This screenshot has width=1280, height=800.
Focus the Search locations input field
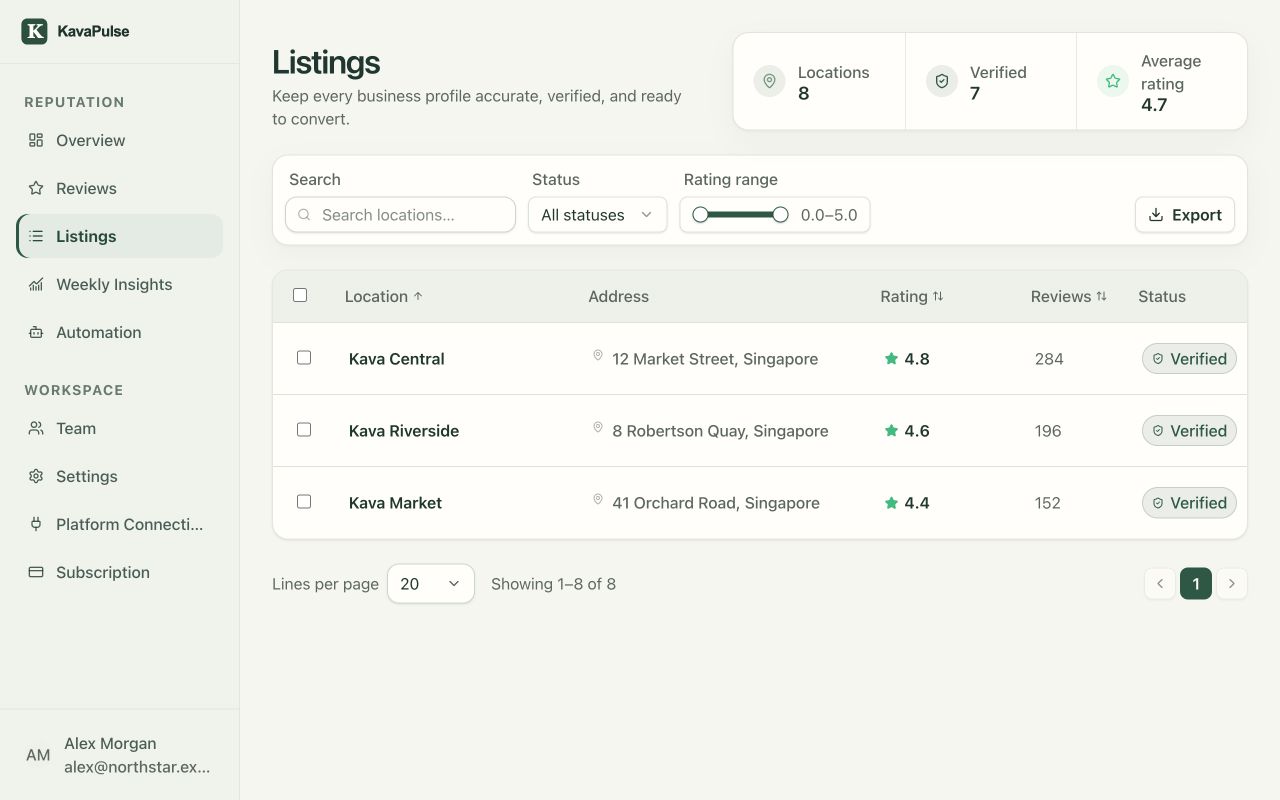pos(400,215)
